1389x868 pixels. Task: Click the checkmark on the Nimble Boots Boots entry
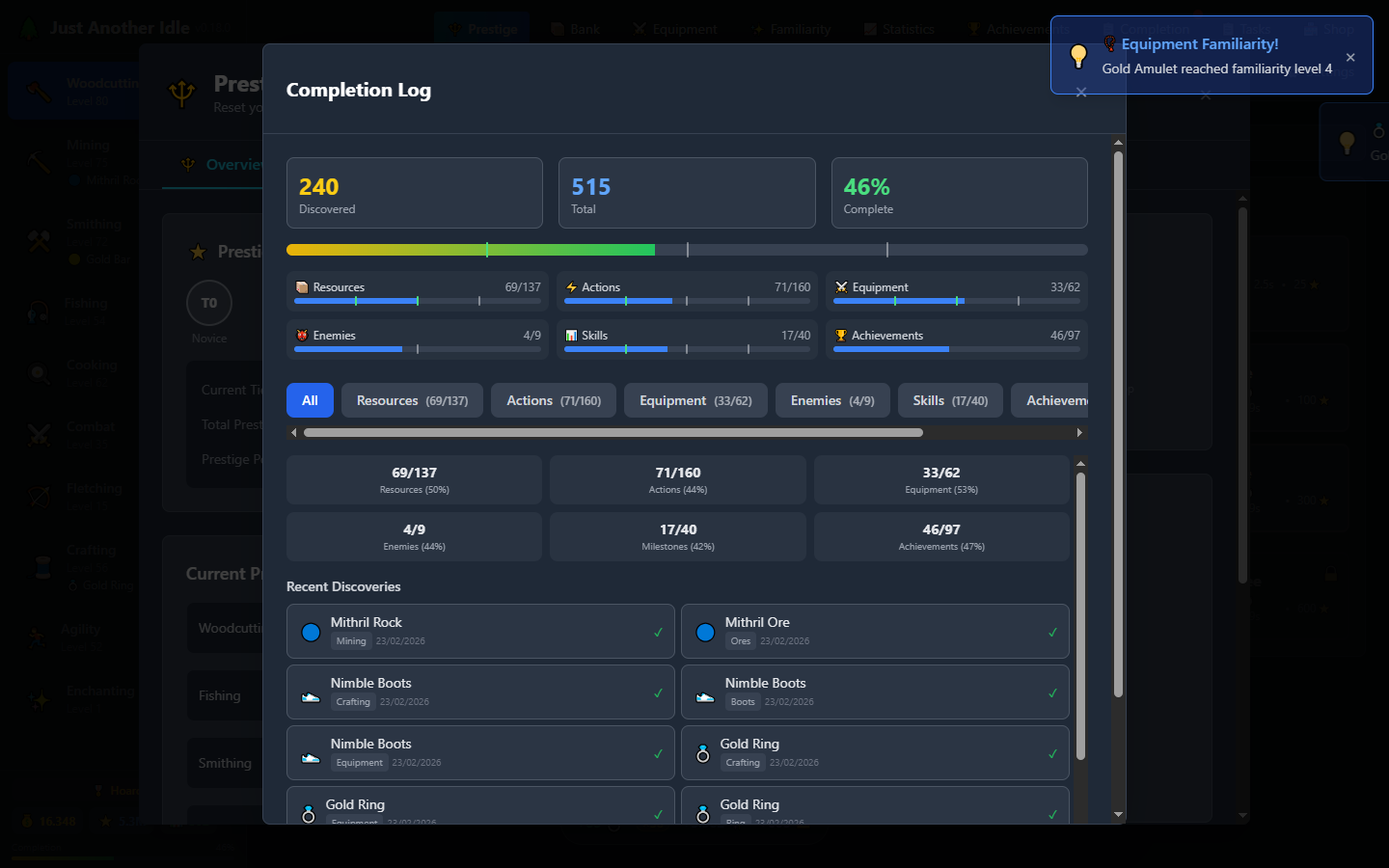click(x=1052, y=693)
